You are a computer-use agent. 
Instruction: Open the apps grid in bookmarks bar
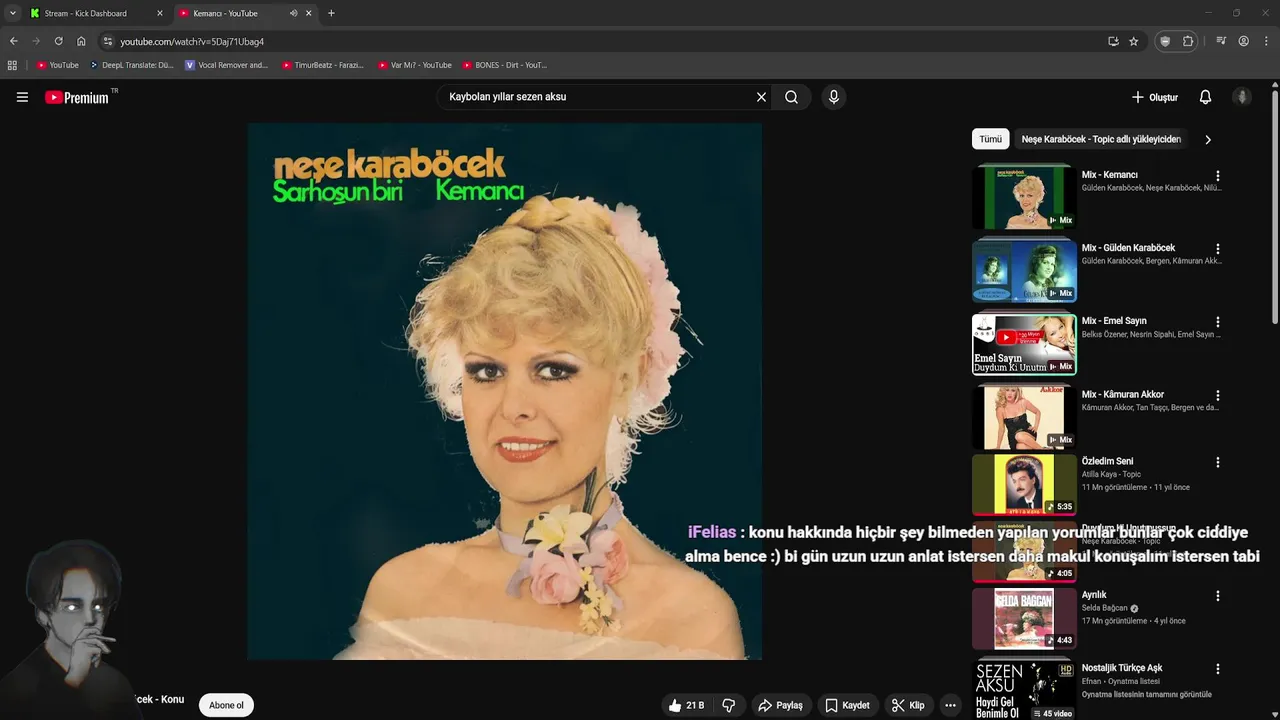click(x=12, y=65)
